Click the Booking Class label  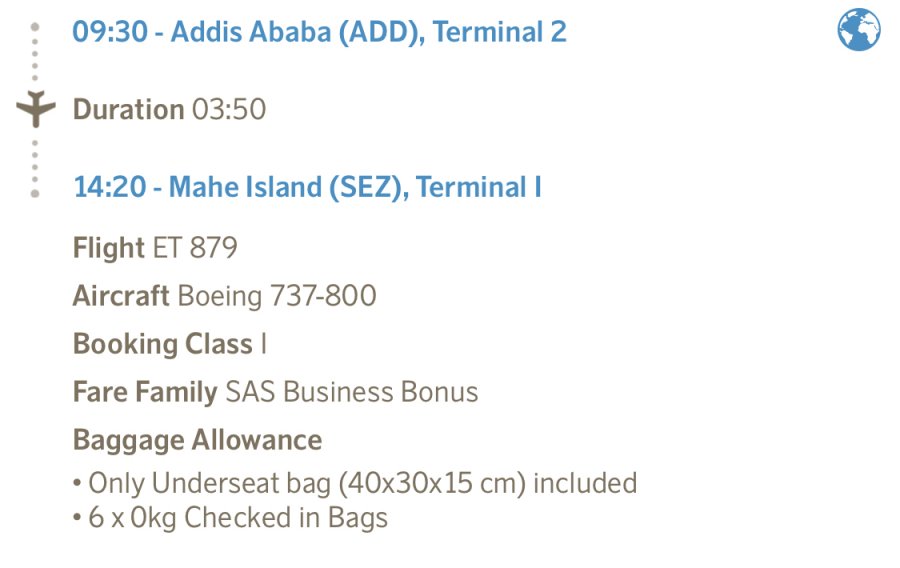point(162,344)
